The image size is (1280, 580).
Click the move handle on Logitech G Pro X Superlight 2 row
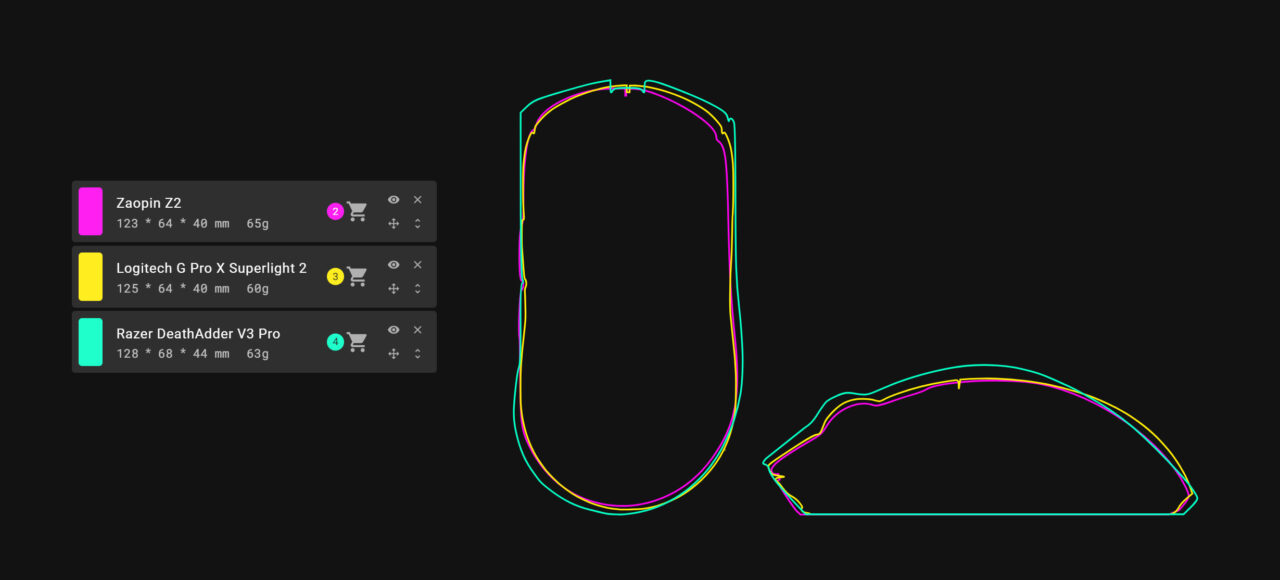point(394,289)
